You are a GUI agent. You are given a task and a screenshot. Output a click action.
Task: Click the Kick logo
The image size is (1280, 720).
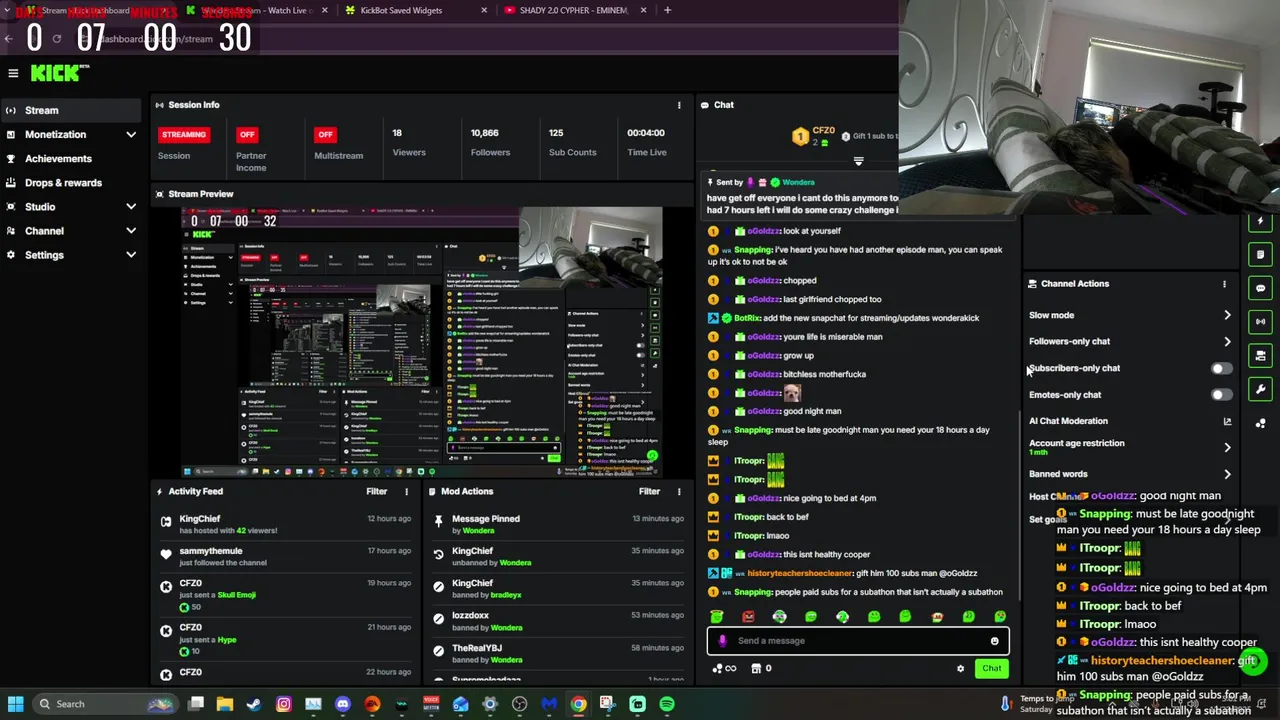point(60,73)
